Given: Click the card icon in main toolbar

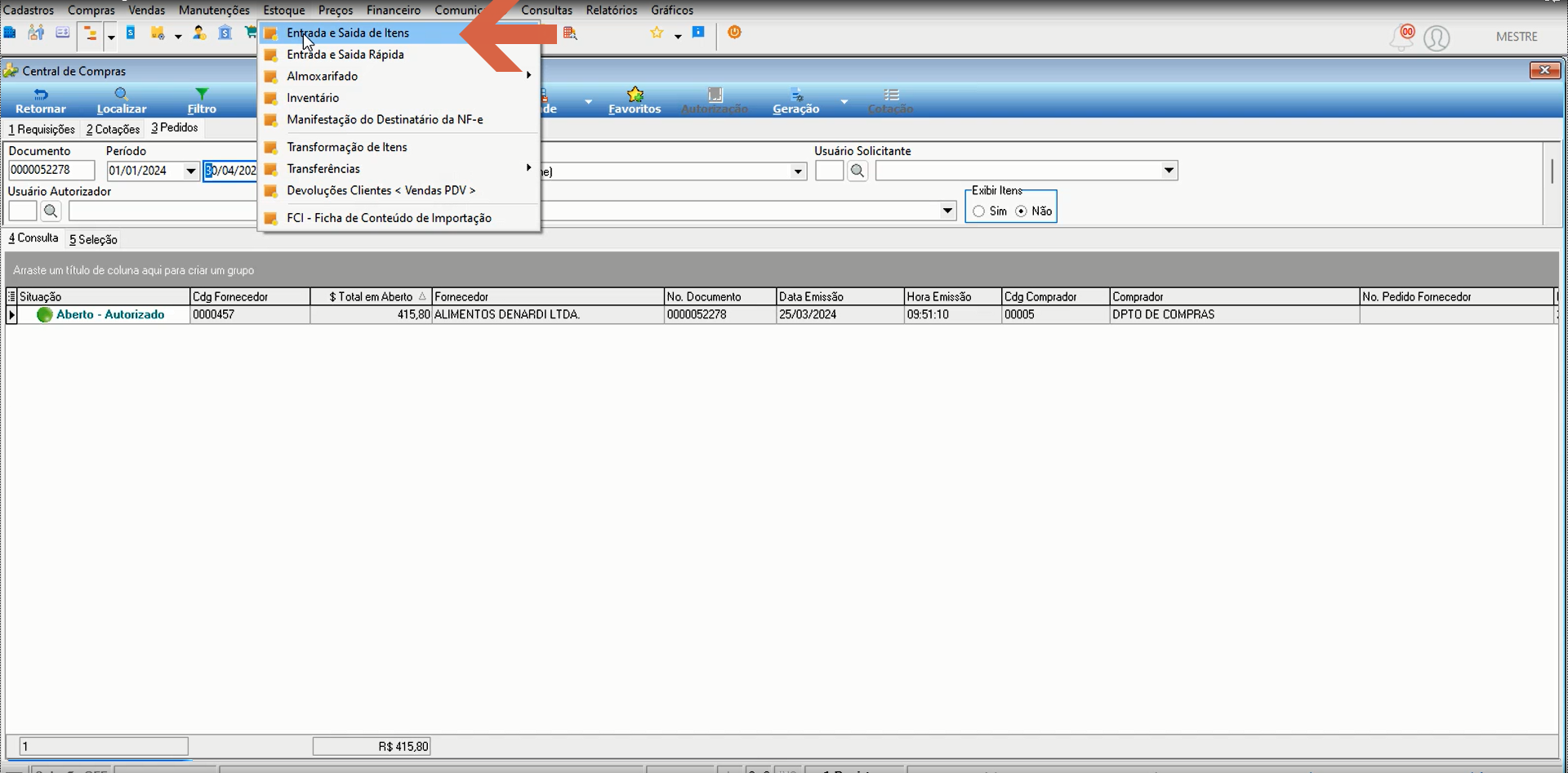Looking at the screenshot, I should pos(62,33).
